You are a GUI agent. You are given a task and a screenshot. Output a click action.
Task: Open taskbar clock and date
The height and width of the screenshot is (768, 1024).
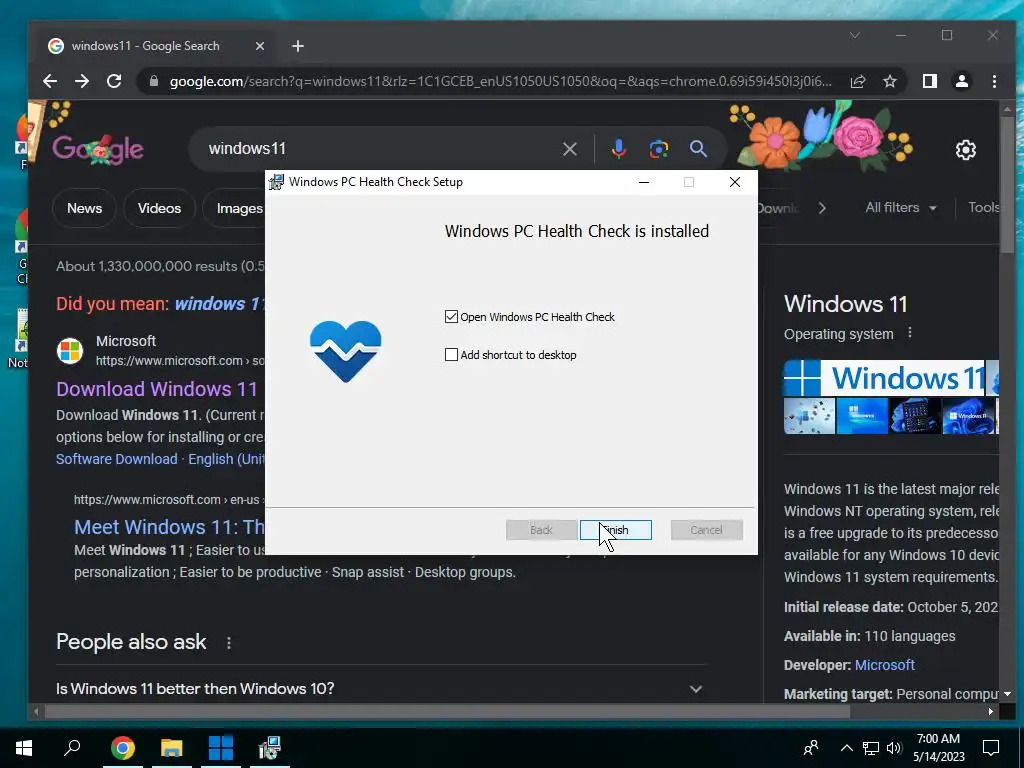tap(938, 748)
